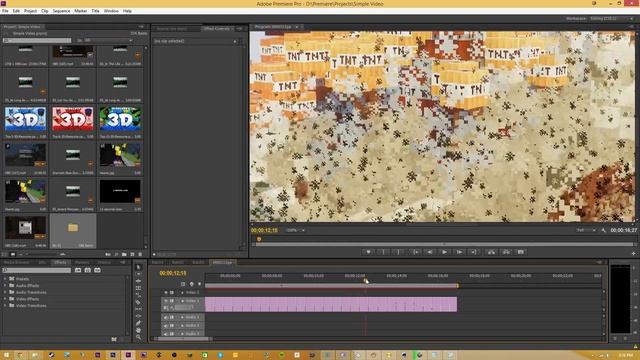Toggle sync lock on Video 1 track
Screen dimensions: 640x360
click(x=172, y=301)
